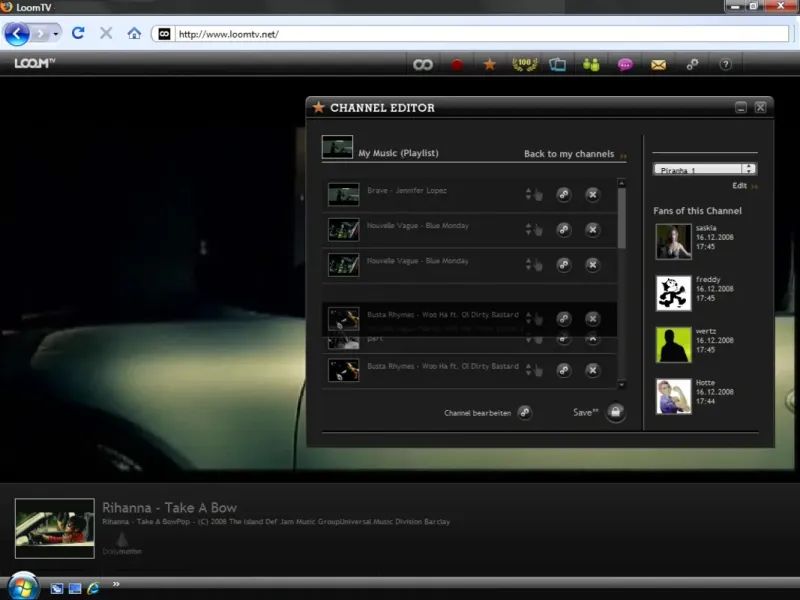The height and width of the screenshot is (600, 800).
Task: Open favorites with the orange star icon
Action: coord(490,64)
